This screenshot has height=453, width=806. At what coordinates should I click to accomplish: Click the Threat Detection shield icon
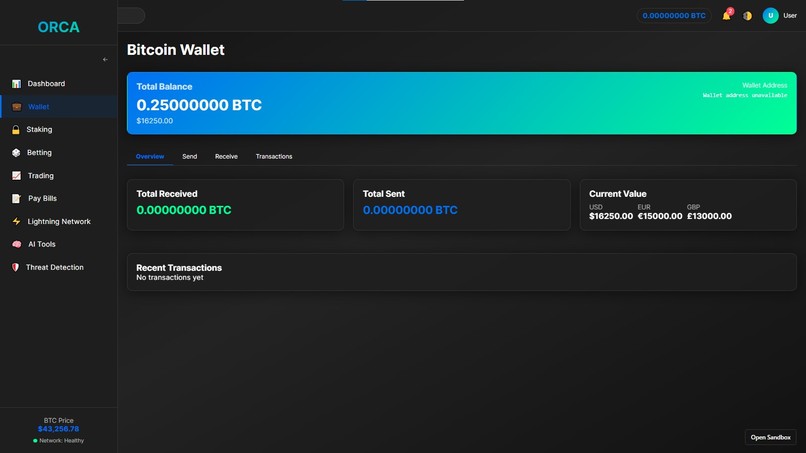click(15, 267)
